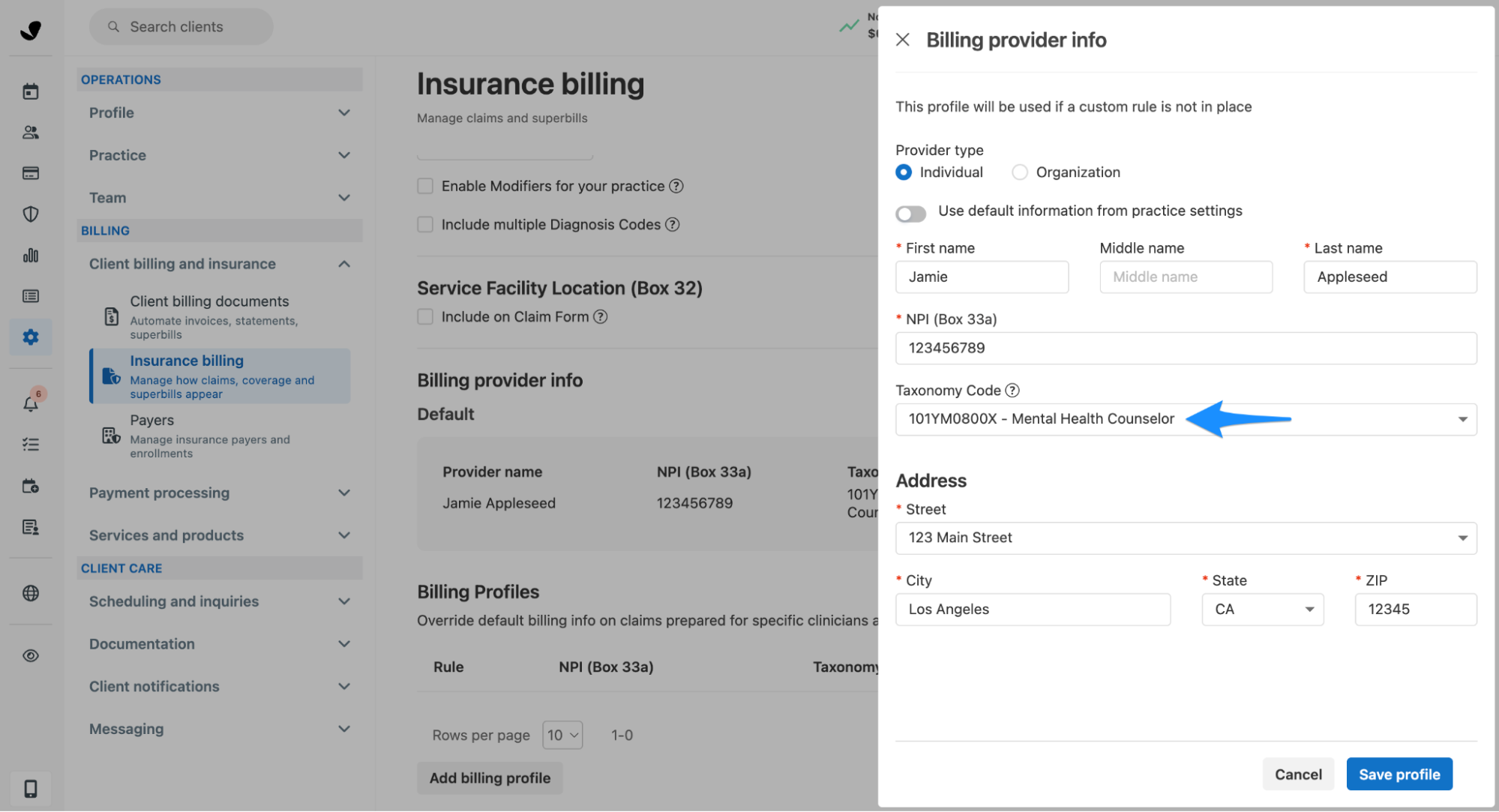Click the analytics bar chart icon

31,256
